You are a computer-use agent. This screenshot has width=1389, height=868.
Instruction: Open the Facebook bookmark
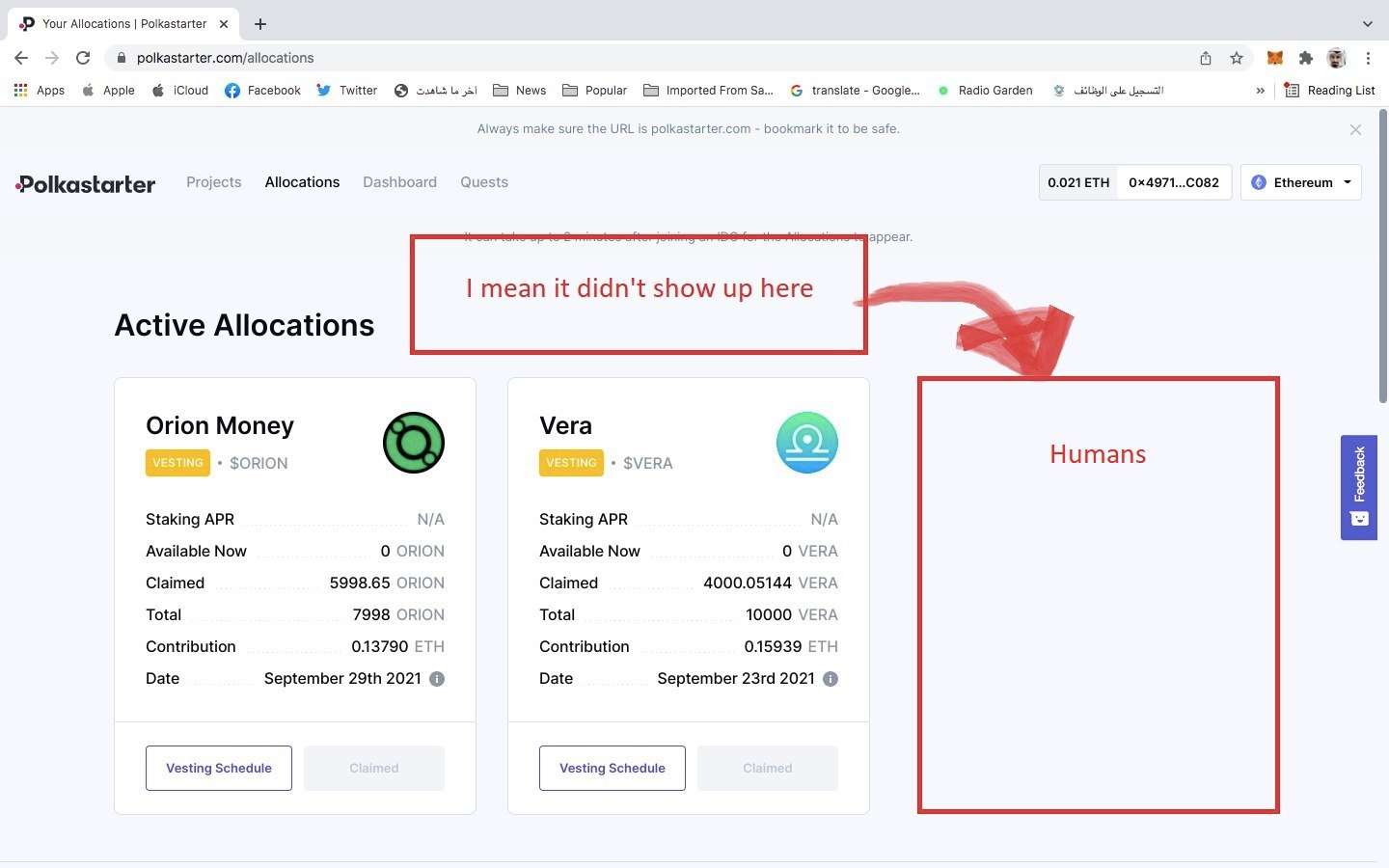[x=262, y=90]
